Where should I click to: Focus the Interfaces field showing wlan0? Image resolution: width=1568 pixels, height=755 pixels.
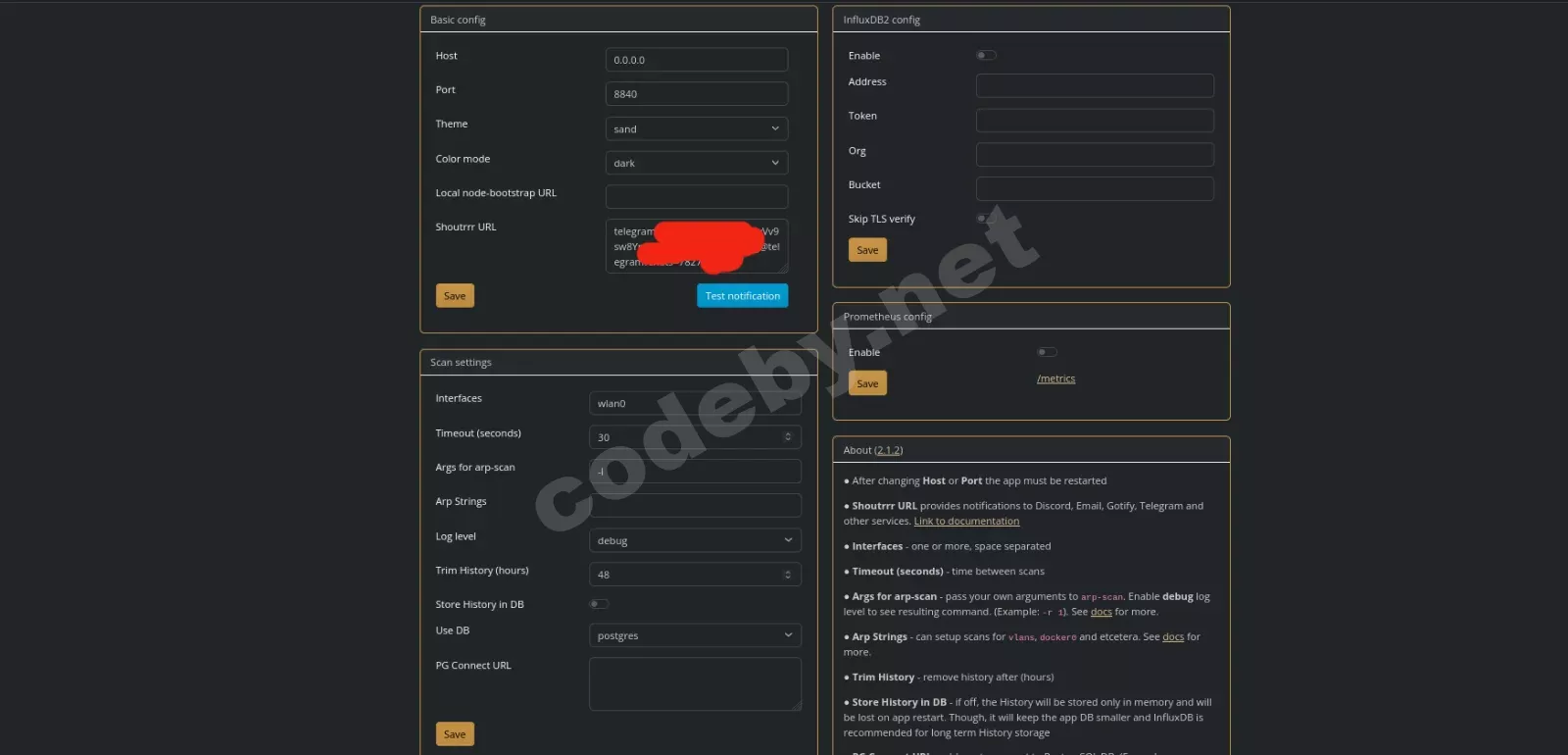click(x=695, y=403)
